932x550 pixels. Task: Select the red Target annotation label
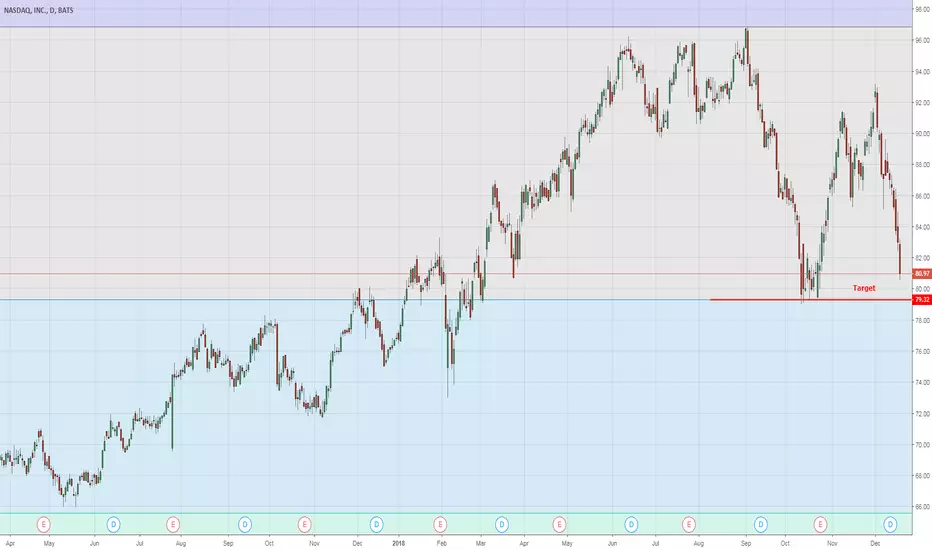tap(864, 288)
